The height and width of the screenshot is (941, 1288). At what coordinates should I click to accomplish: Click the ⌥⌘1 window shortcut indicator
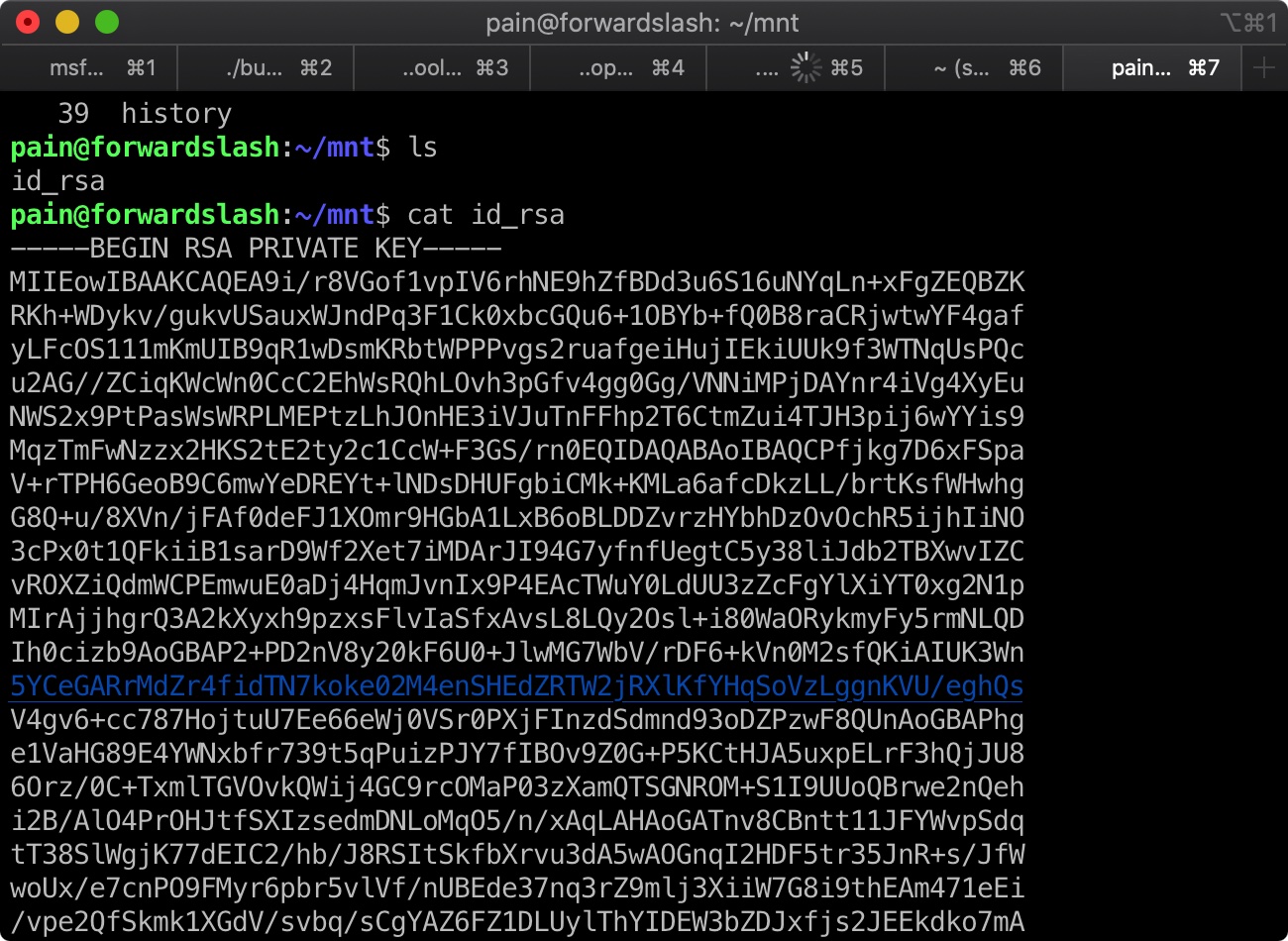1248,23
